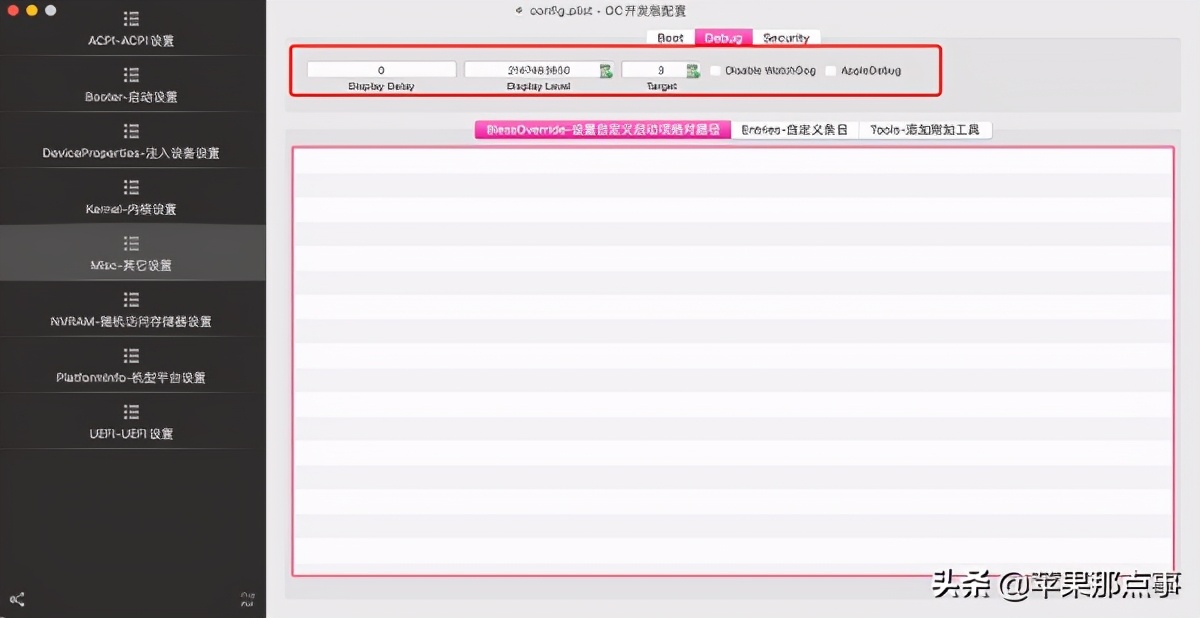1200x618 pixels.
Task: Select the Debug tab
Action: [x=723, y=38]
